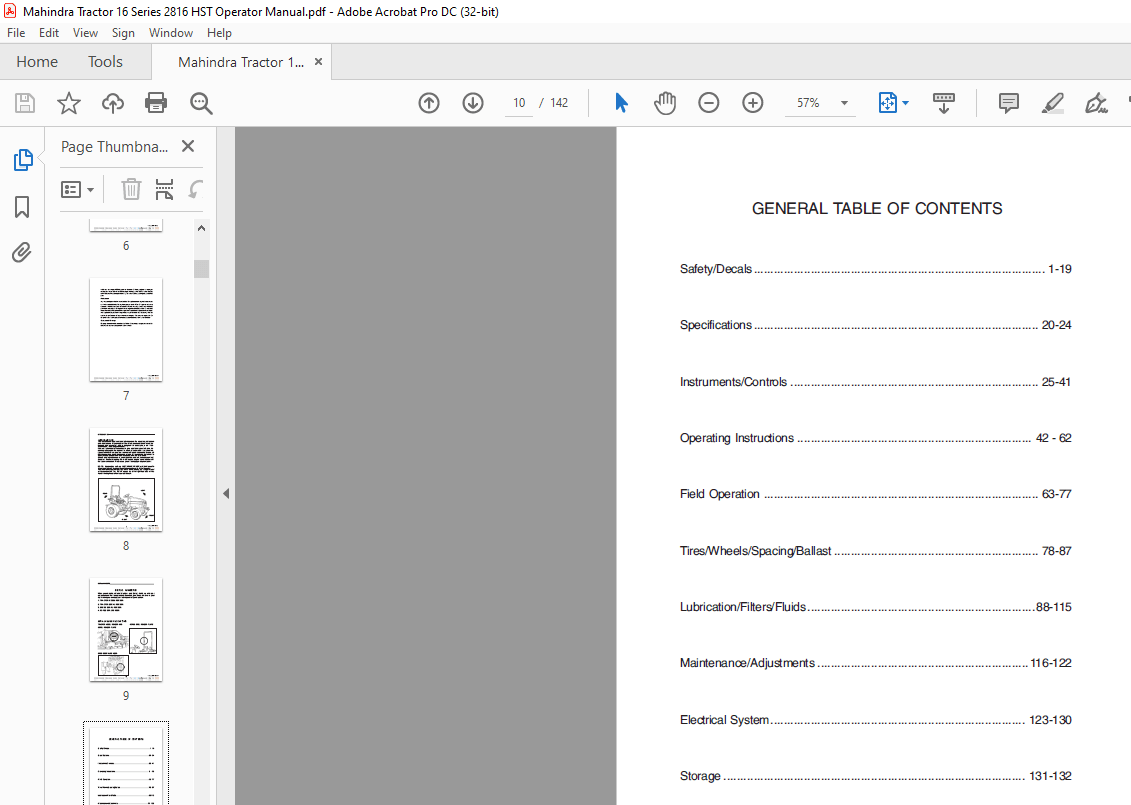Click the Add comment sticky note button
The image size is (1131, 805).
pyautogui.click(x=1008, y=103)
